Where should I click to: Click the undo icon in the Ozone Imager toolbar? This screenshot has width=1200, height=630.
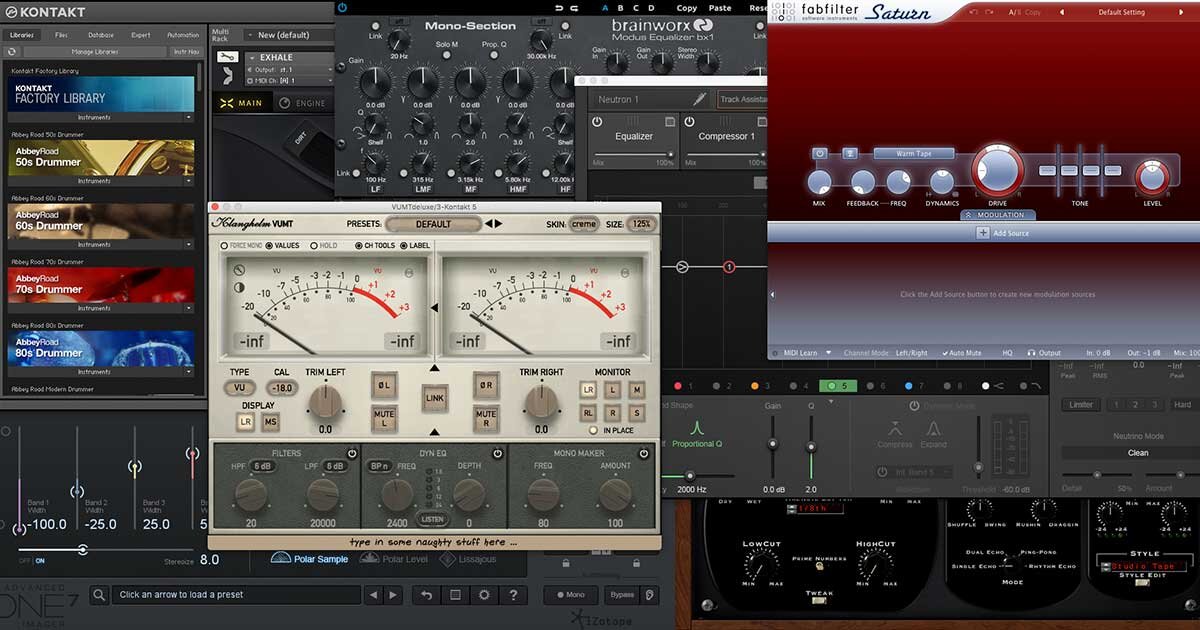(426, 595)
